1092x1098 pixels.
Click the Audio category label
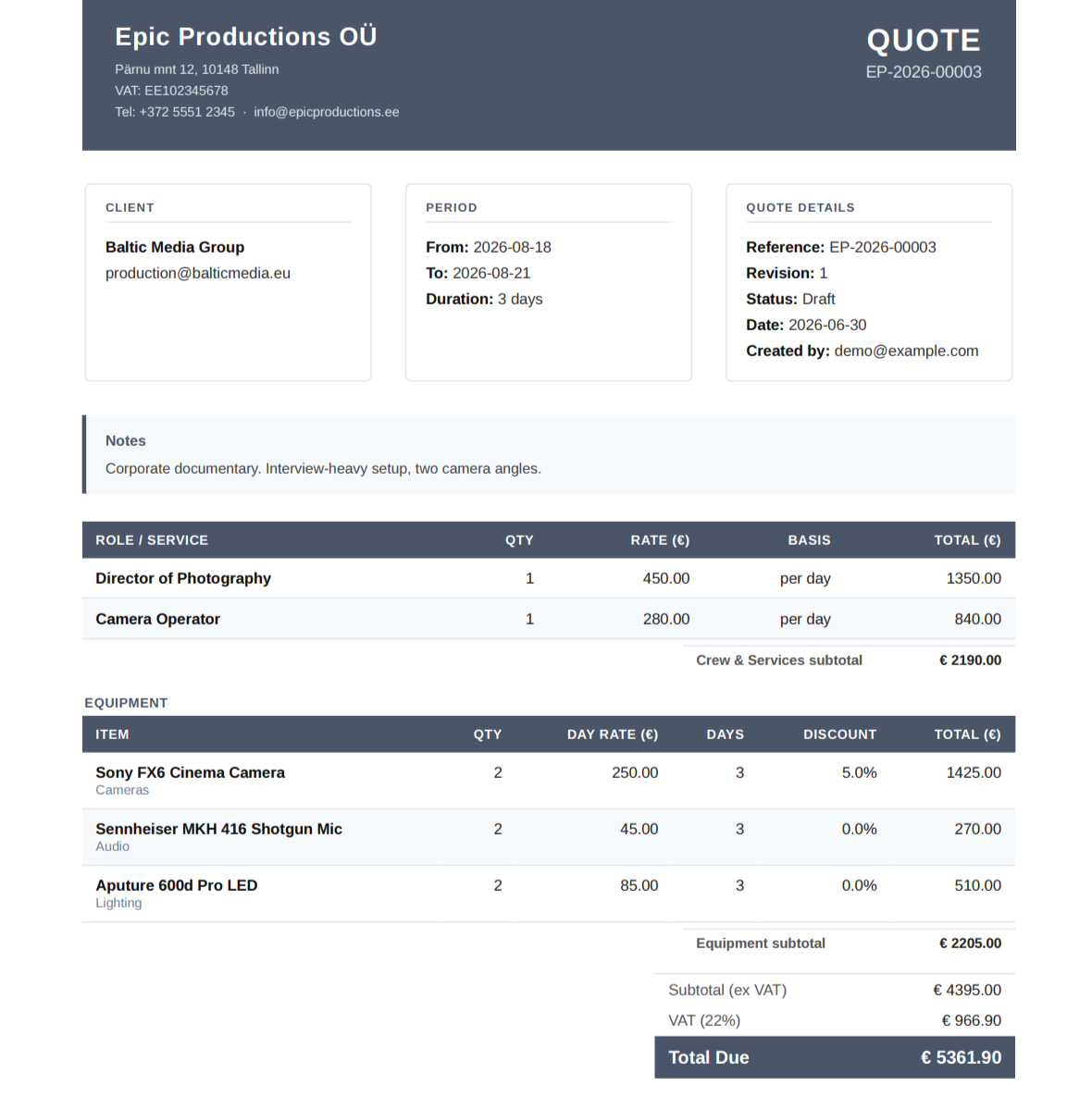point(112,846)
